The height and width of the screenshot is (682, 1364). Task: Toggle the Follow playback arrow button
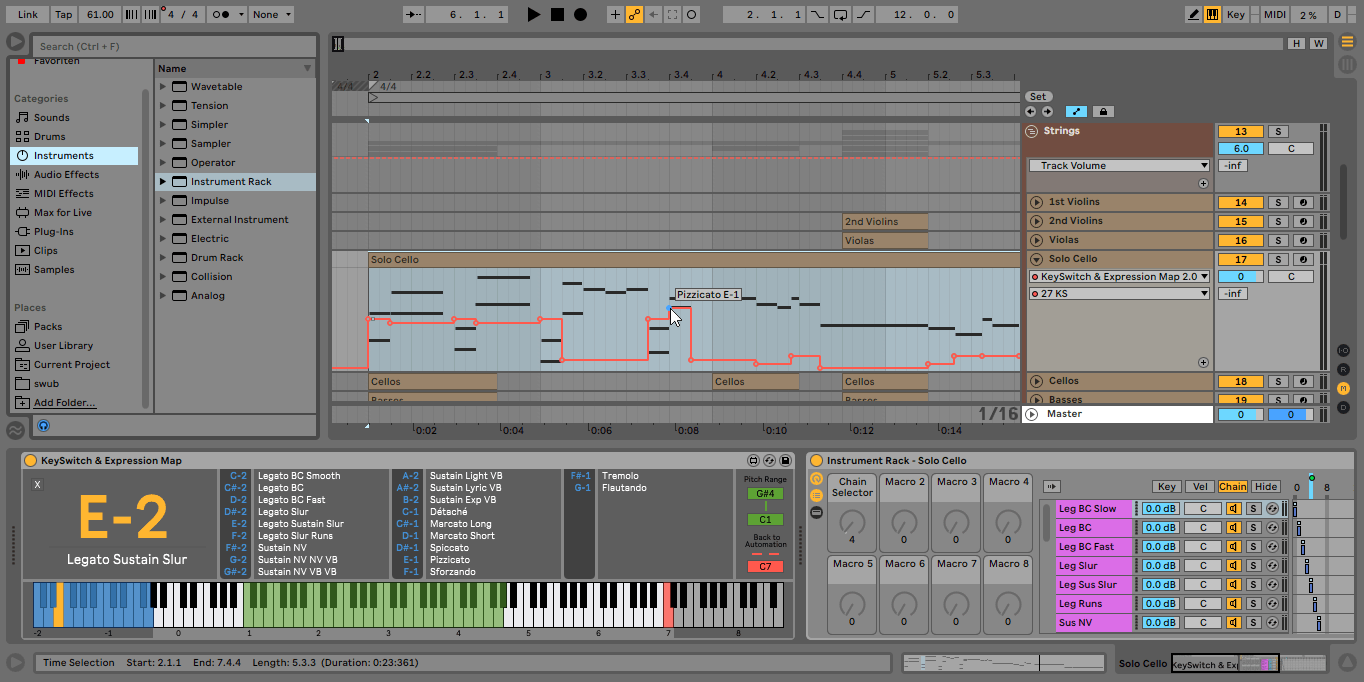[x=414, y=15]
